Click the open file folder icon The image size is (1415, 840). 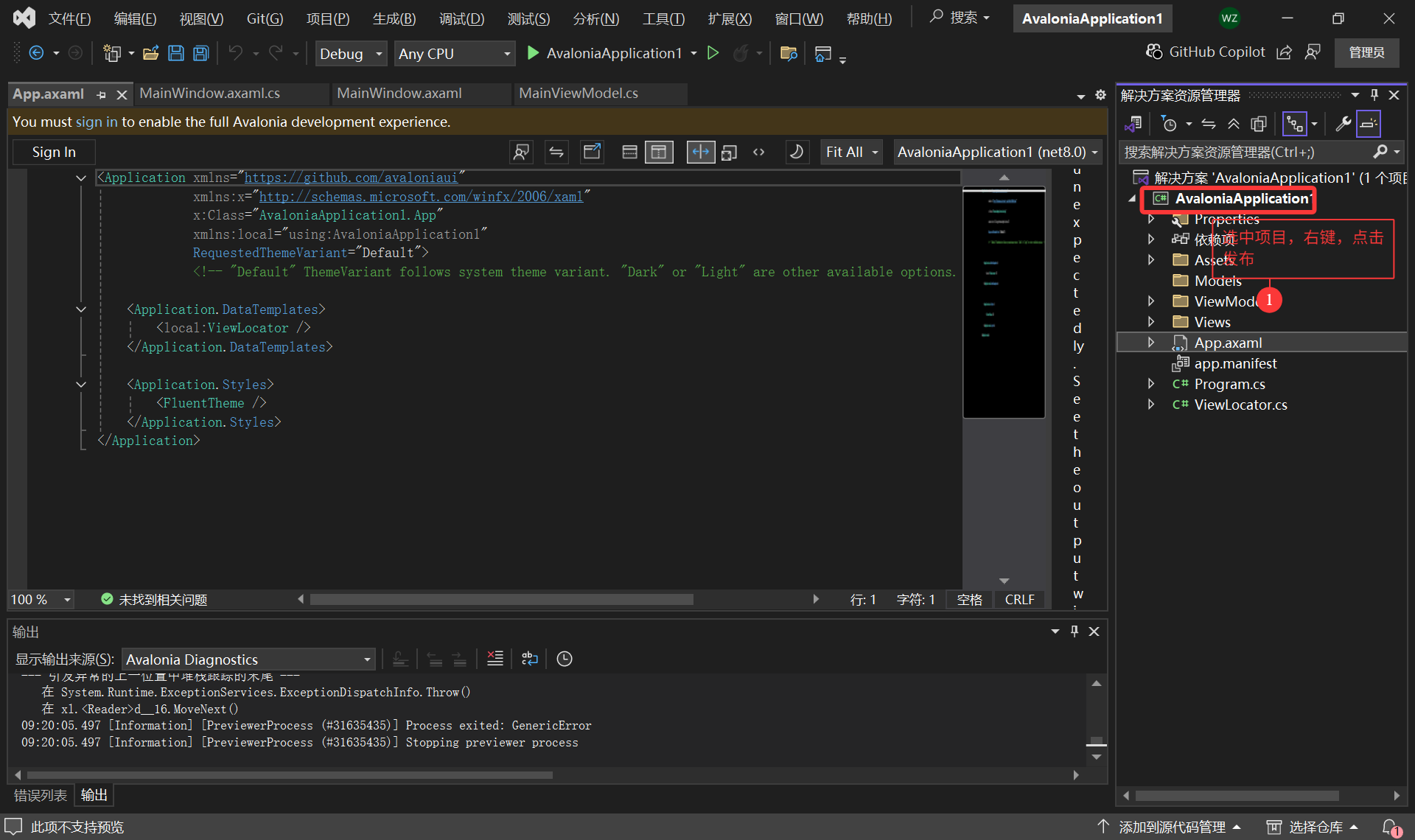click(x=151, y=53)
